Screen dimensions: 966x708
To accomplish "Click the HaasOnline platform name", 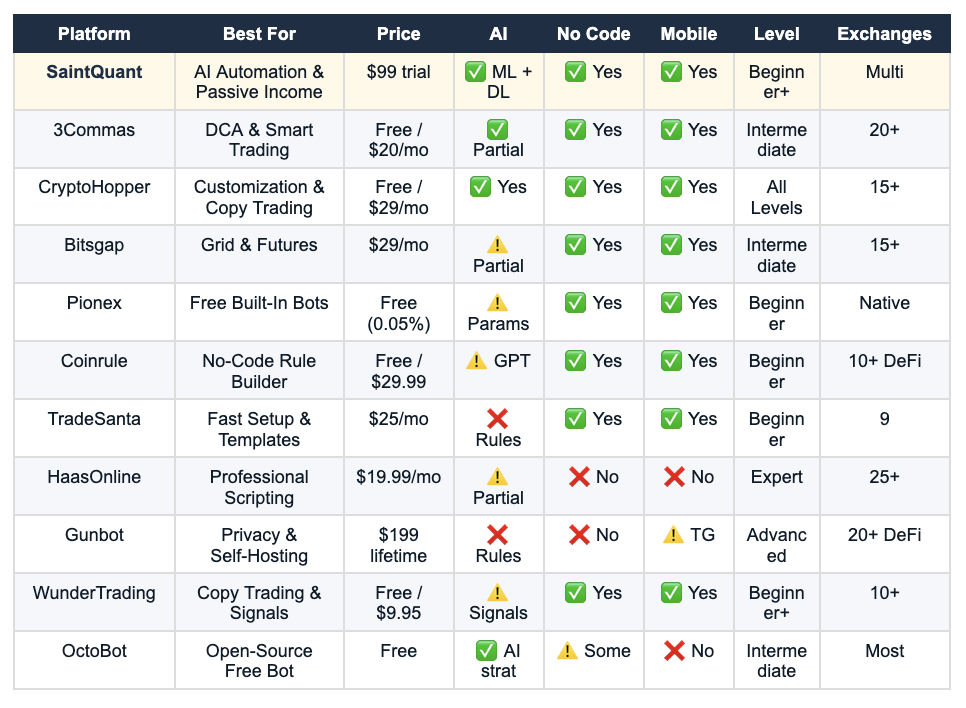I will coord(94,477).
